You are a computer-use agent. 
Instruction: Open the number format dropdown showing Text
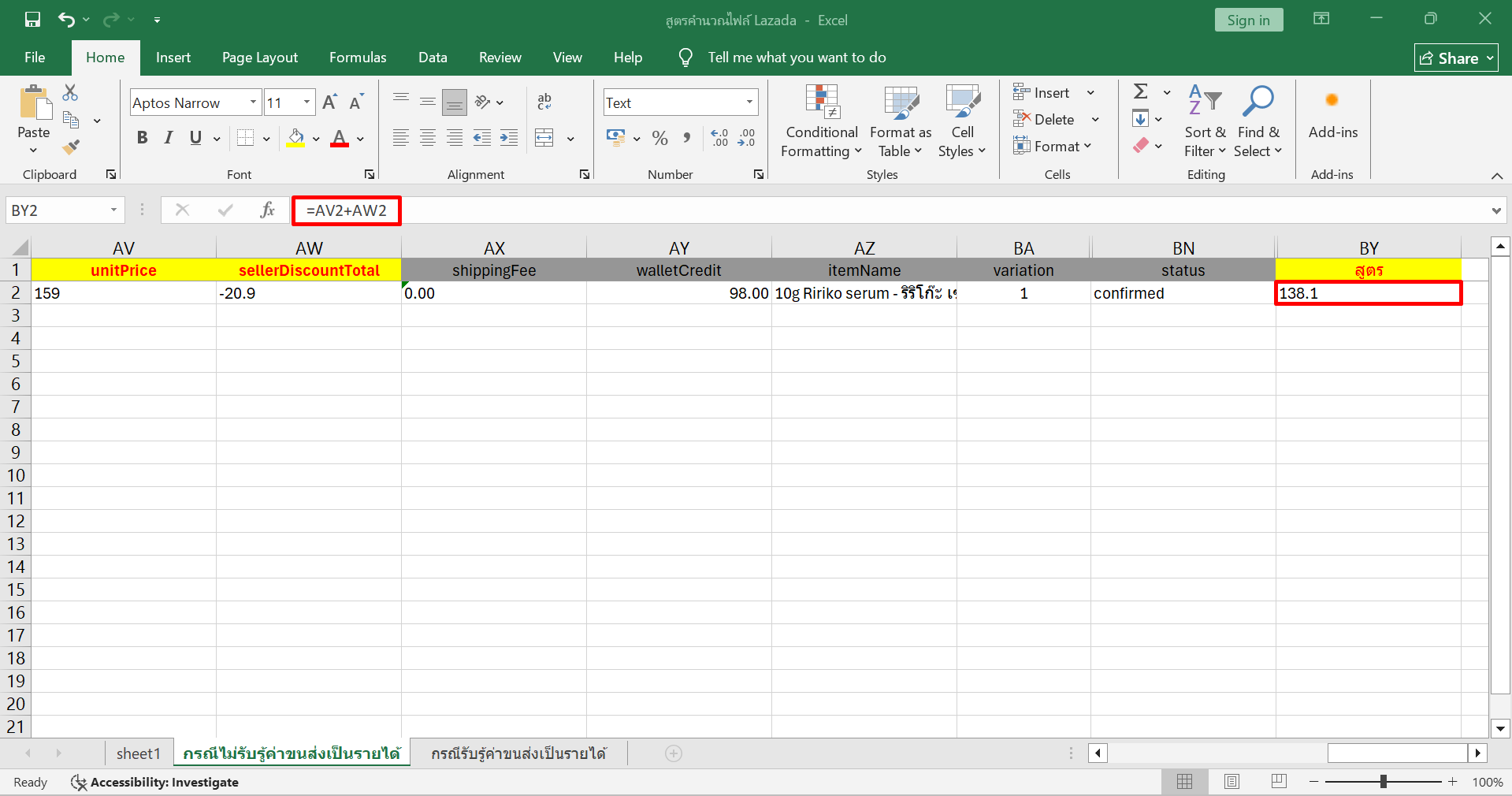click(749, 102)
